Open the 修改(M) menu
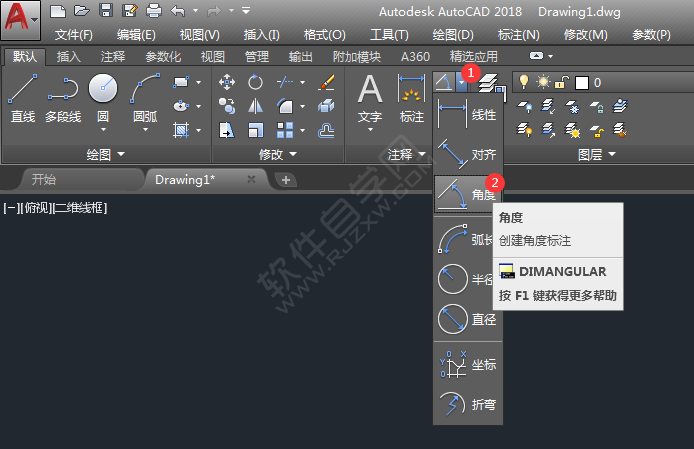 pyautogui.click(x=586, y=35)
